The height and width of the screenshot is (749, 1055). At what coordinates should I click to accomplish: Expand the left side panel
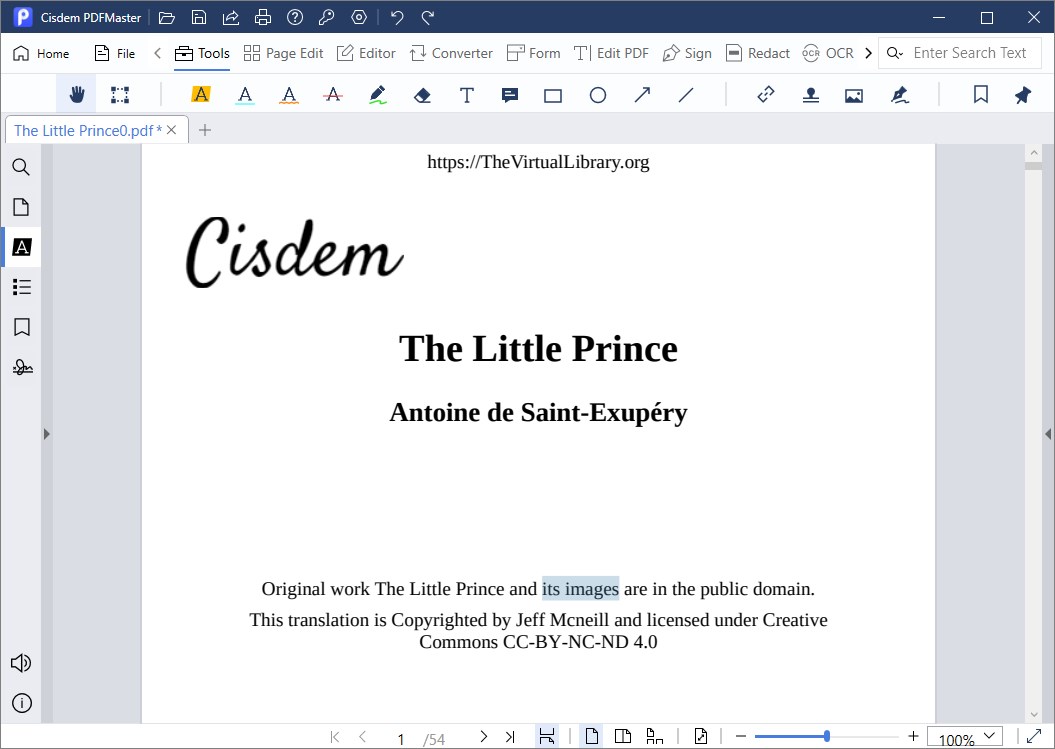46,434
